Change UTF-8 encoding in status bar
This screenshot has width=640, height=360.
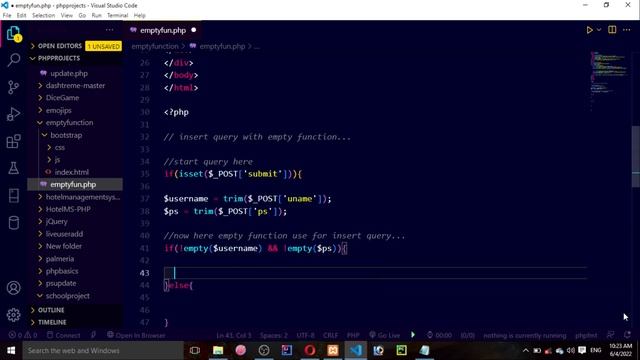(305, 336)
